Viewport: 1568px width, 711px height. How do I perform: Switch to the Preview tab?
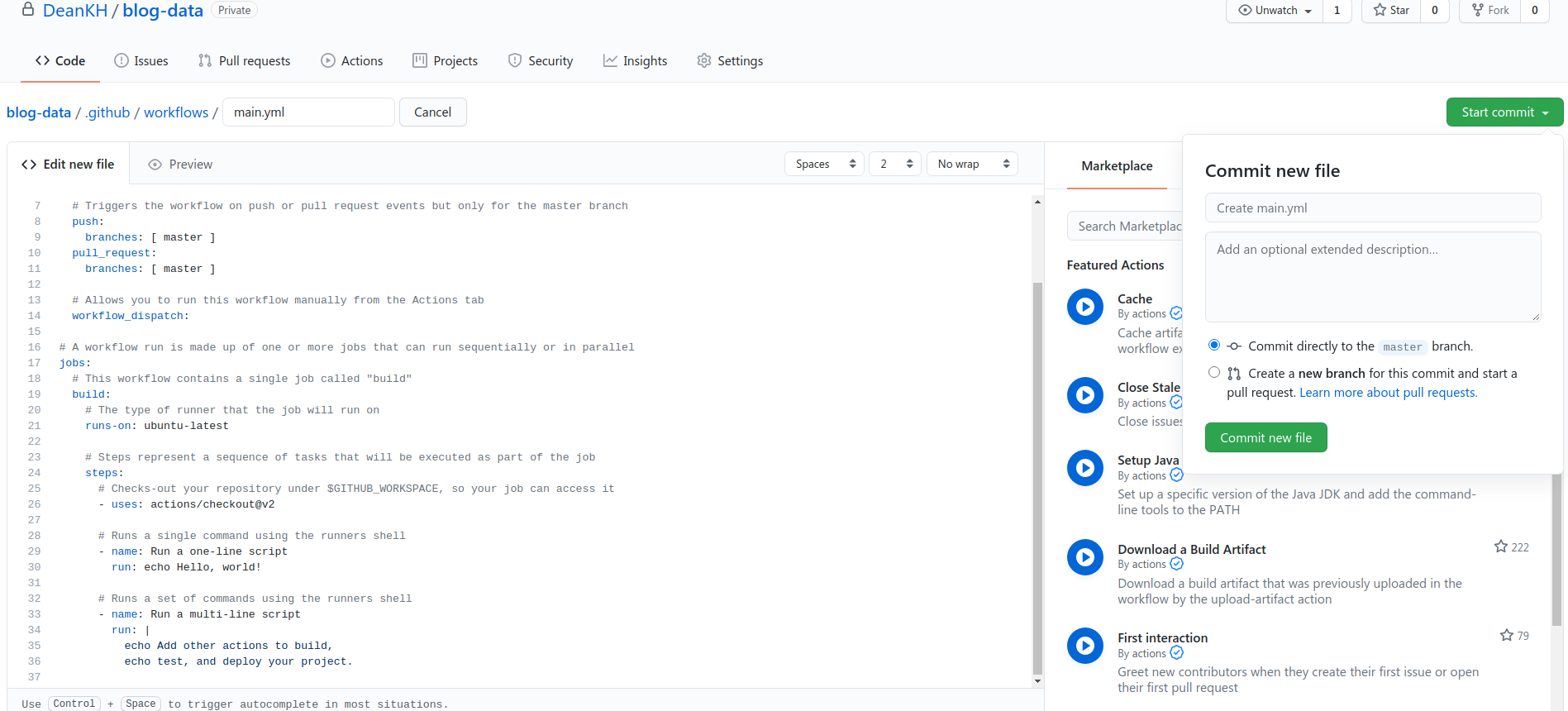(180, 165)
